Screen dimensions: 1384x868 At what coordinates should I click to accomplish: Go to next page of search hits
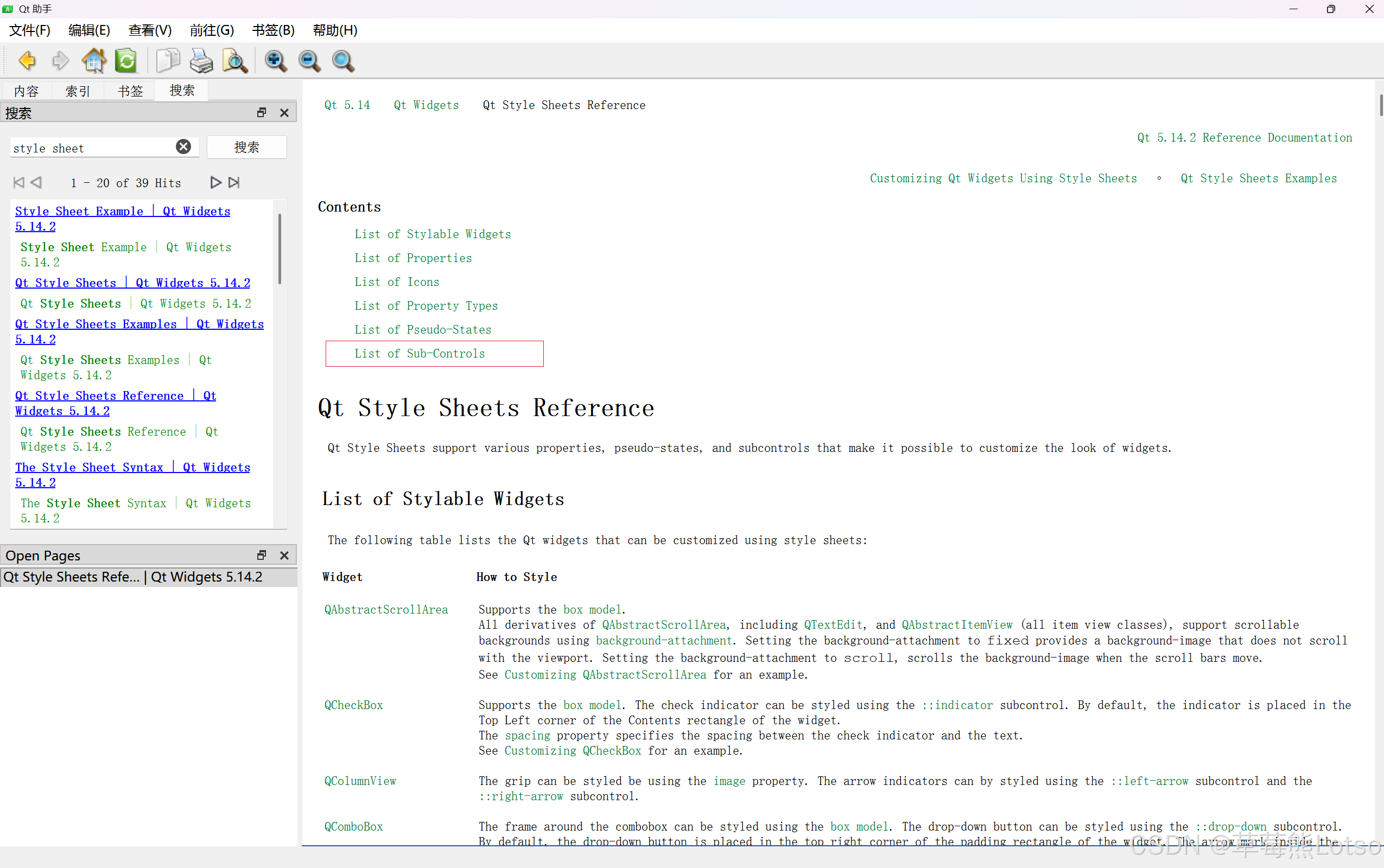coord(215,183)
